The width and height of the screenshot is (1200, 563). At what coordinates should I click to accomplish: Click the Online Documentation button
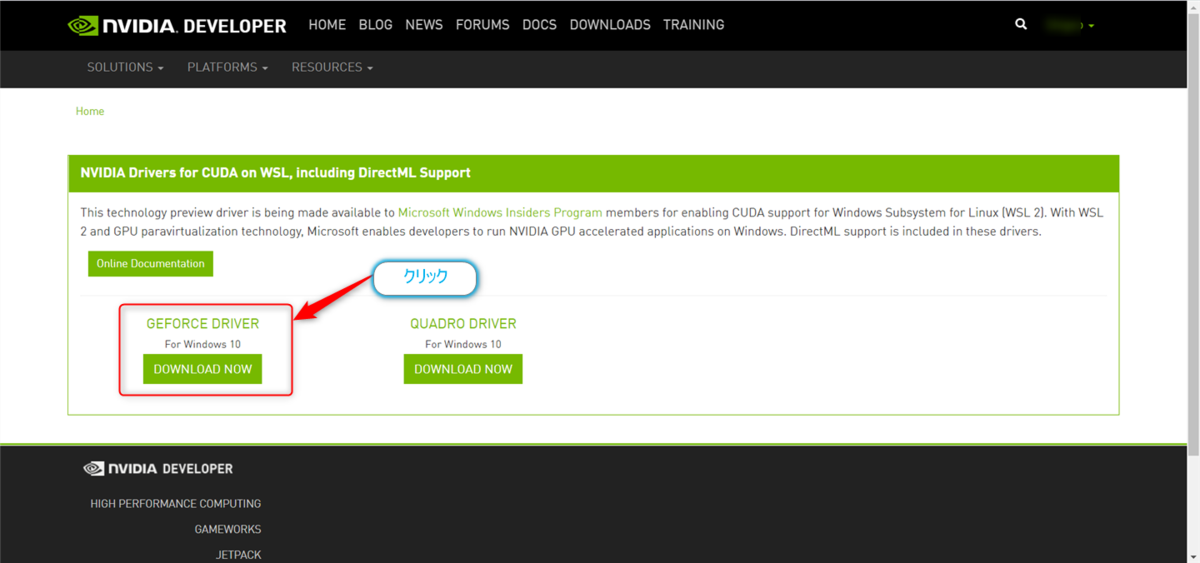(150, 264)
